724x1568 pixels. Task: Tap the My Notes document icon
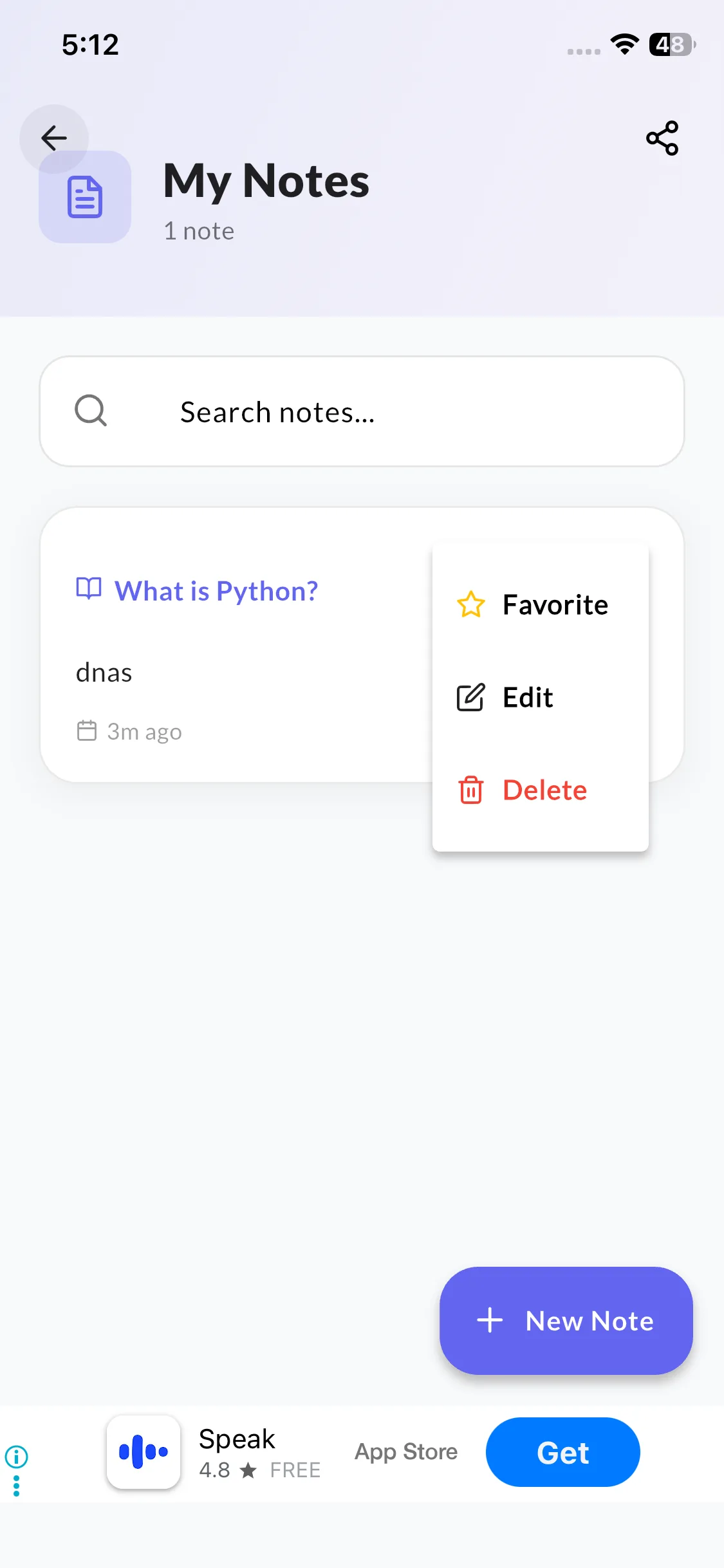(x=85, y=197)
